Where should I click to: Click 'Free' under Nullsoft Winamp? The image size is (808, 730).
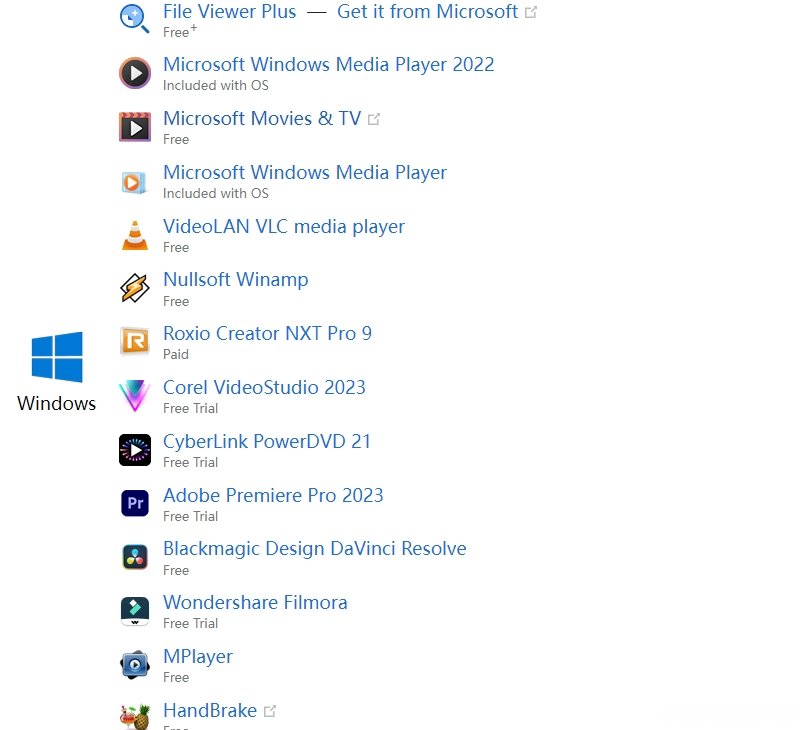(x=176, y=301)
